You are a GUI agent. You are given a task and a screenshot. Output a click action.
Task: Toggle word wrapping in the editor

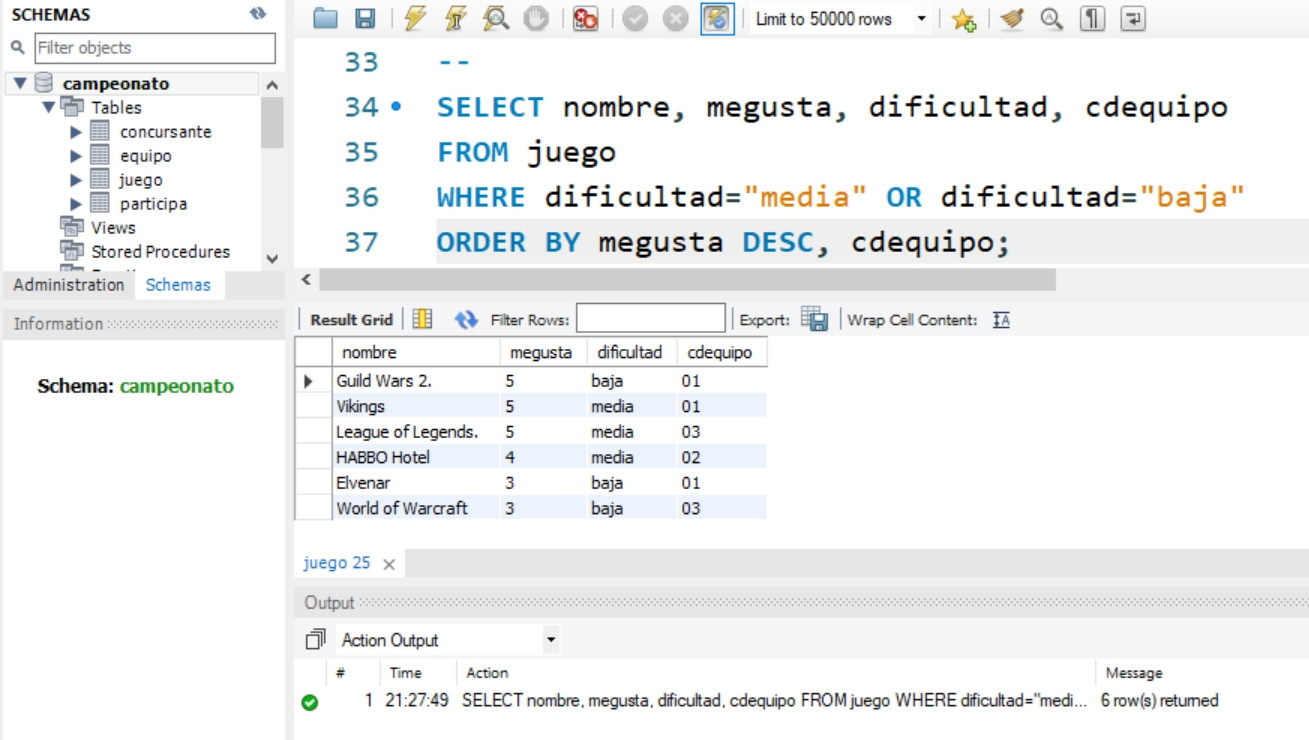(1133, 18)
